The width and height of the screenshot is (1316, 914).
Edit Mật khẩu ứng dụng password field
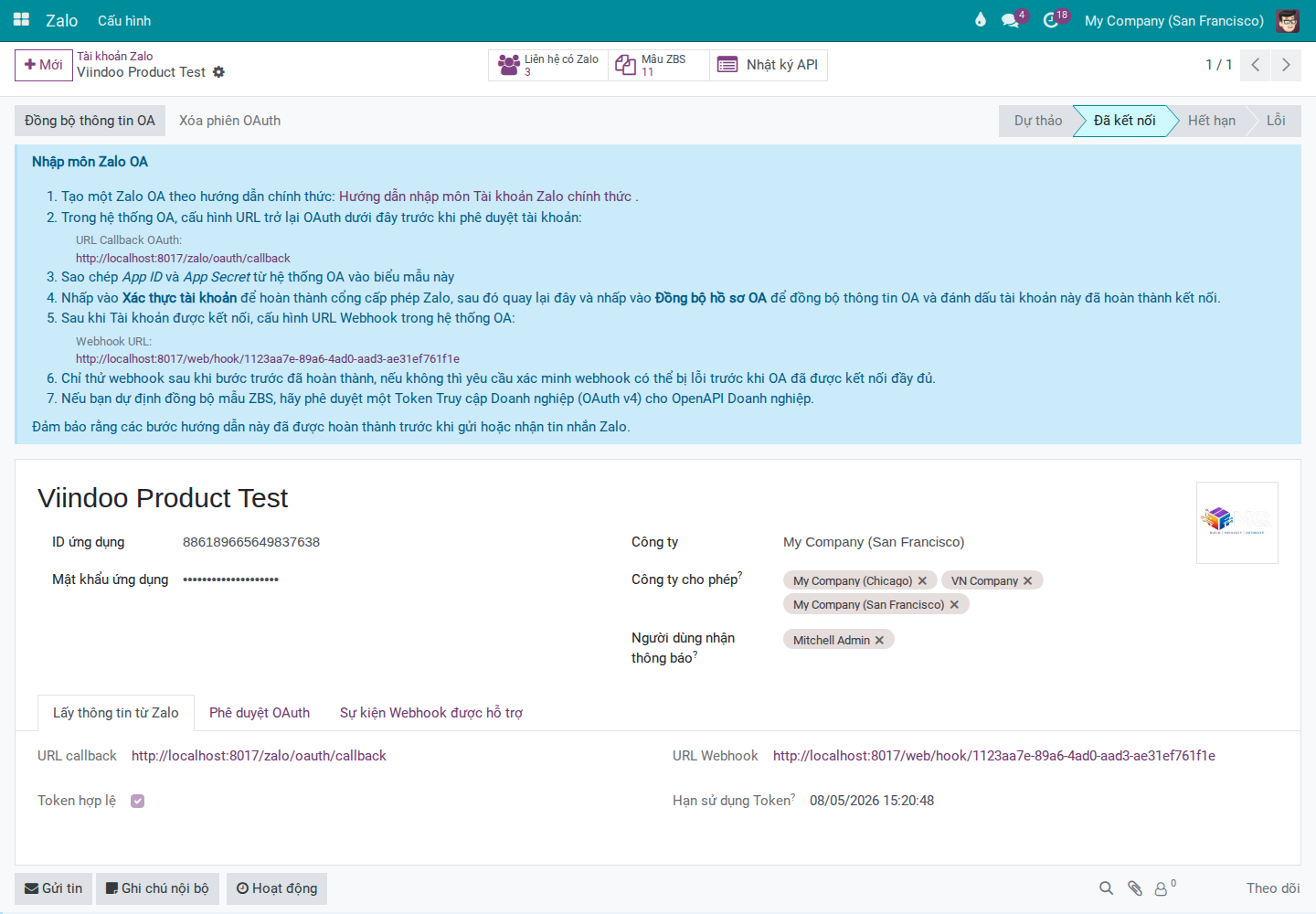pyautogui.click(x=231, y=579)
